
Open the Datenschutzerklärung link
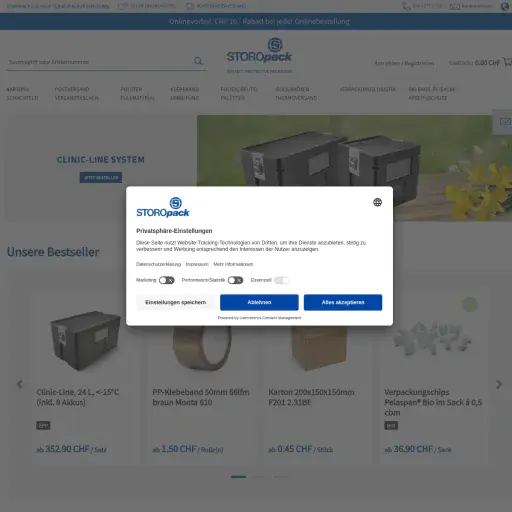[x=158, y=264]
